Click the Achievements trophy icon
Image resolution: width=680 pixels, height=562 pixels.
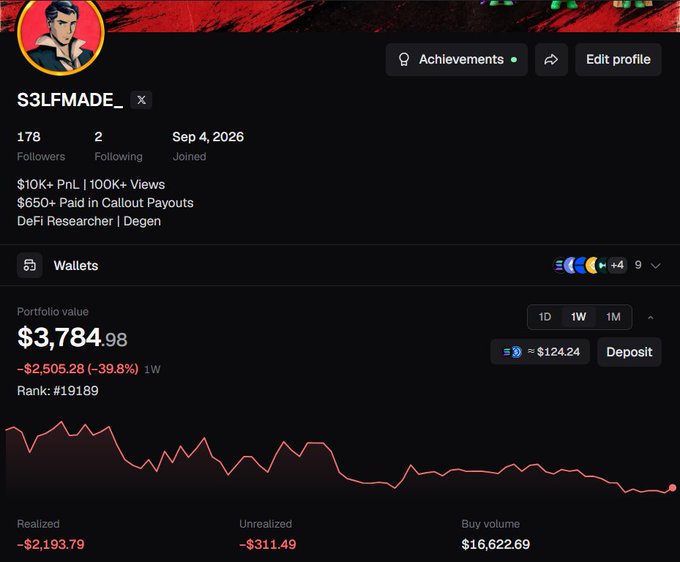click(x=404, y=59)
